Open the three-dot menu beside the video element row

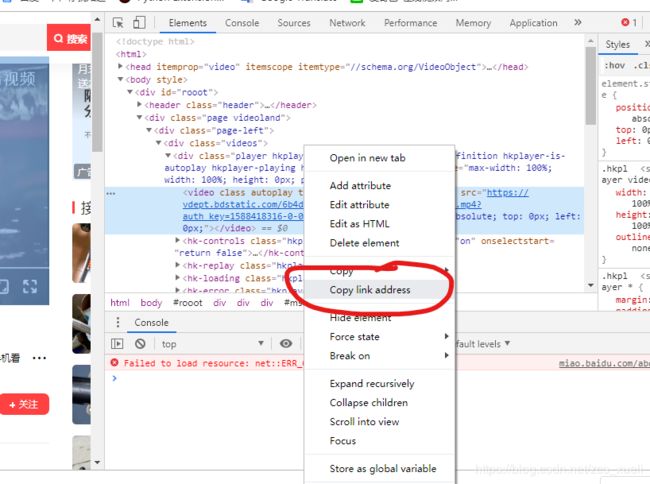tap(111, 194)
